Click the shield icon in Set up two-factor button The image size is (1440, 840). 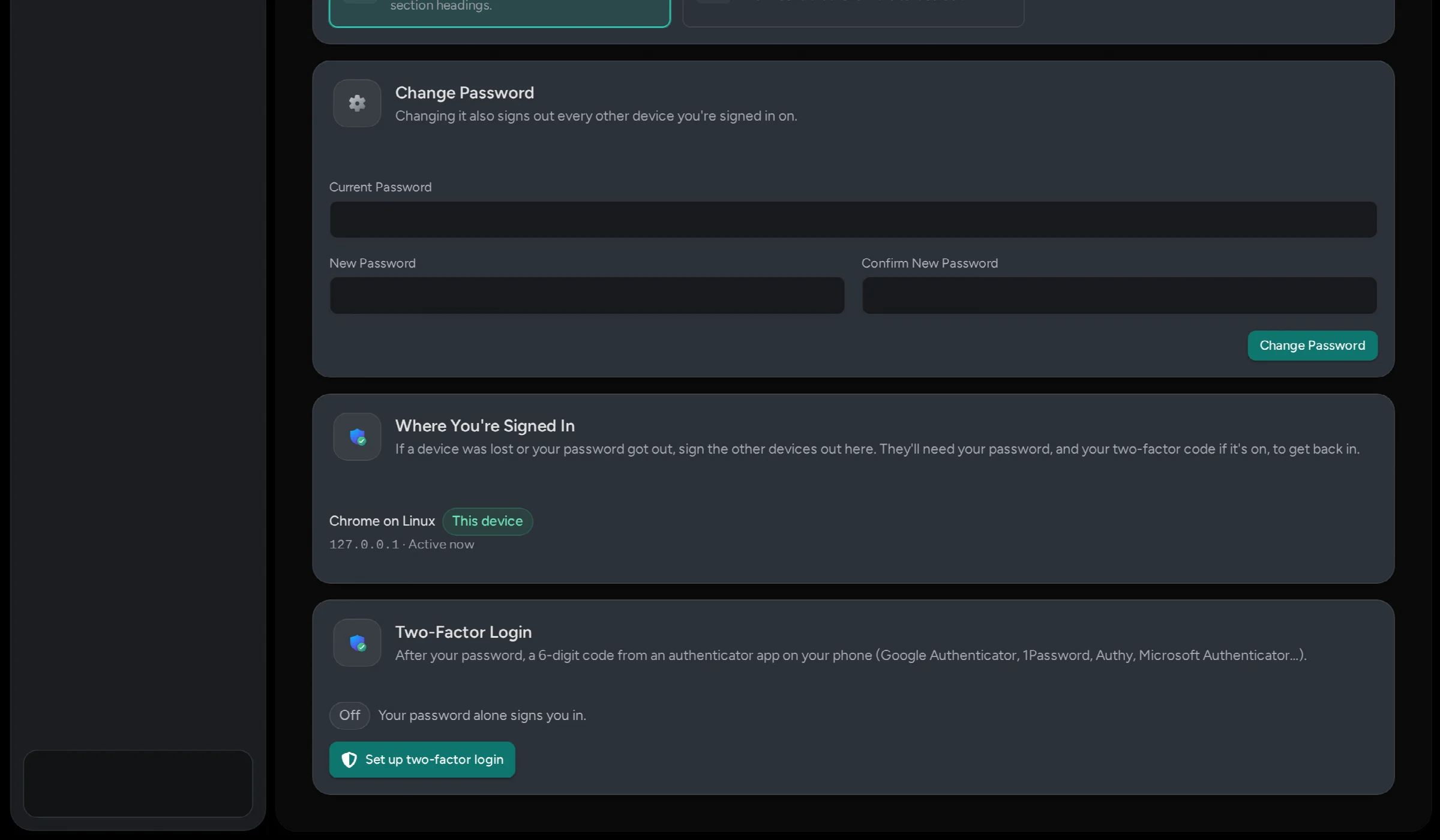coord(349,760)
